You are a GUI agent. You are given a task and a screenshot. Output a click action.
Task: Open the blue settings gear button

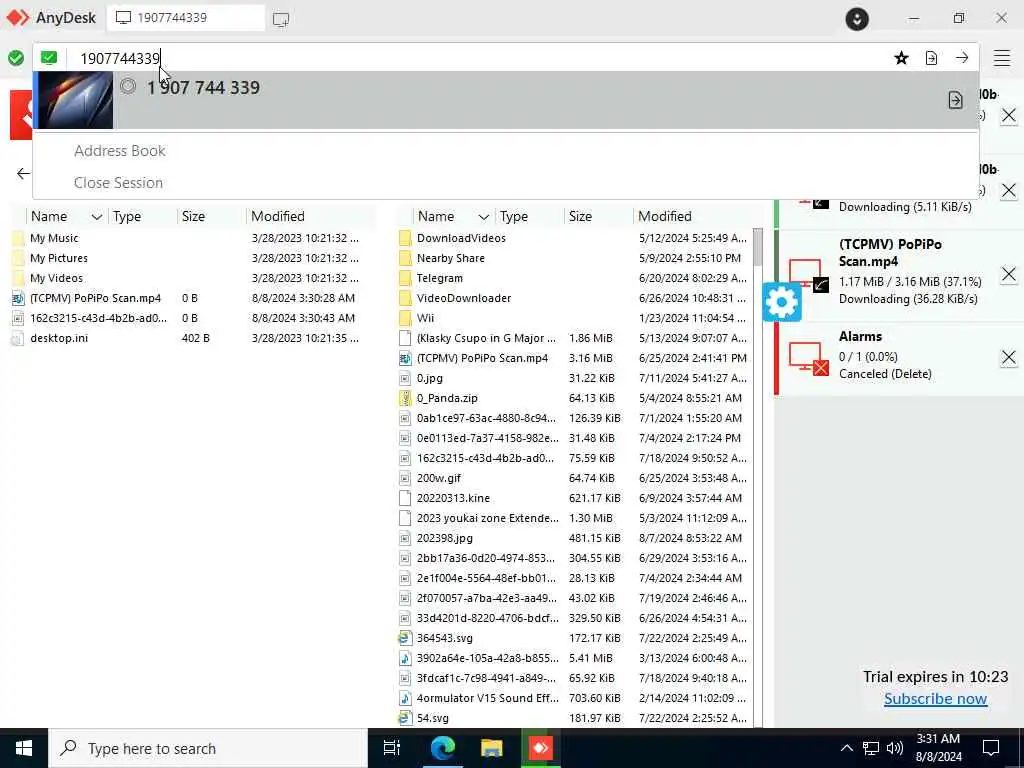click(x=782, y=302)
